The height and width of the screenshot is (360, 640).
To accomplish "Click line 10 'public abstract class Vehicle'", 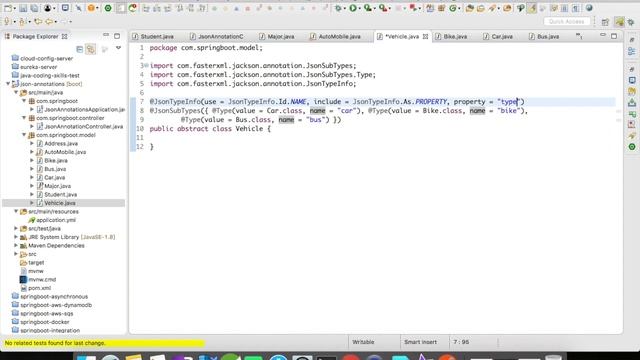I will tap(210, 129).
